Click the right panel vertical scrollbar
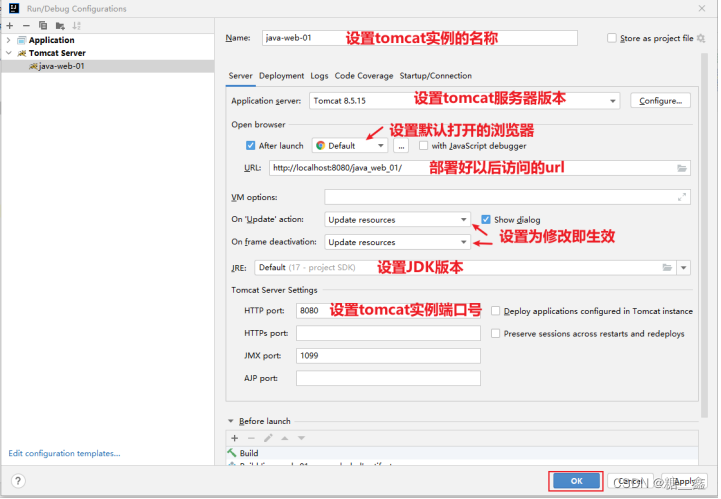The image size is (721, 499). point(704,235)
